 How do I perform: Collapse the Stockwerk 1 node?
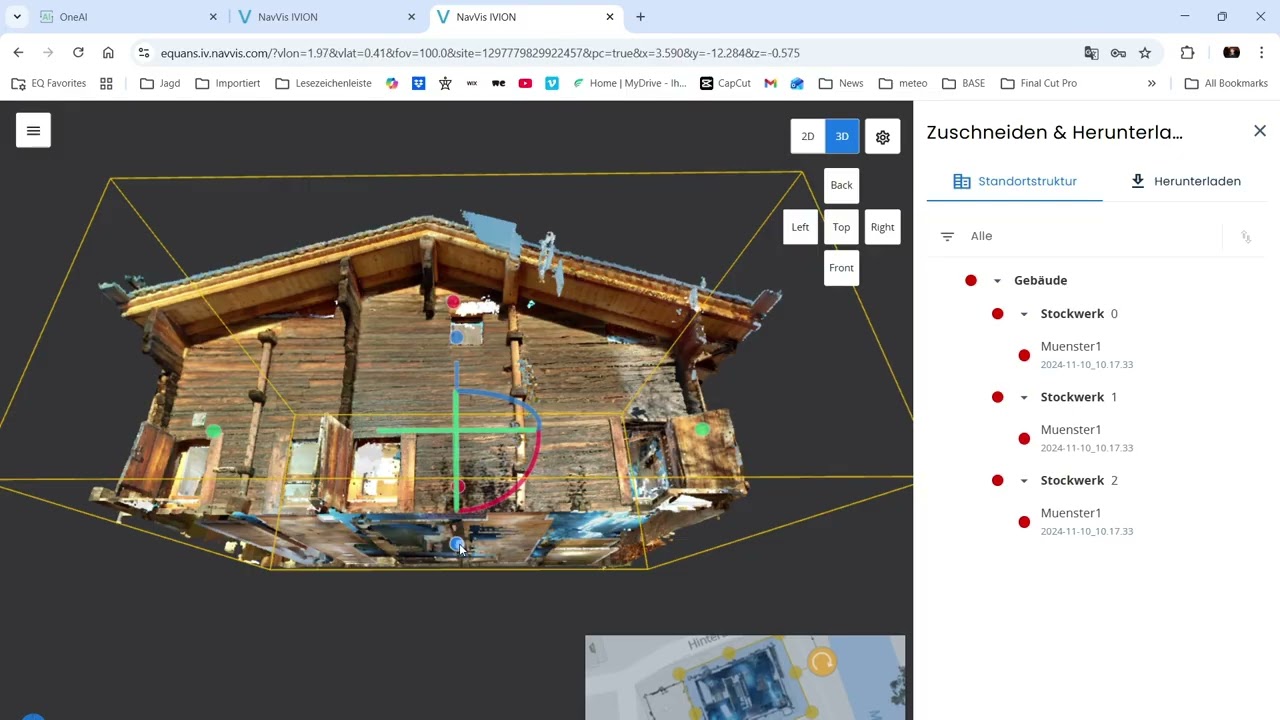coord(1024,397)
